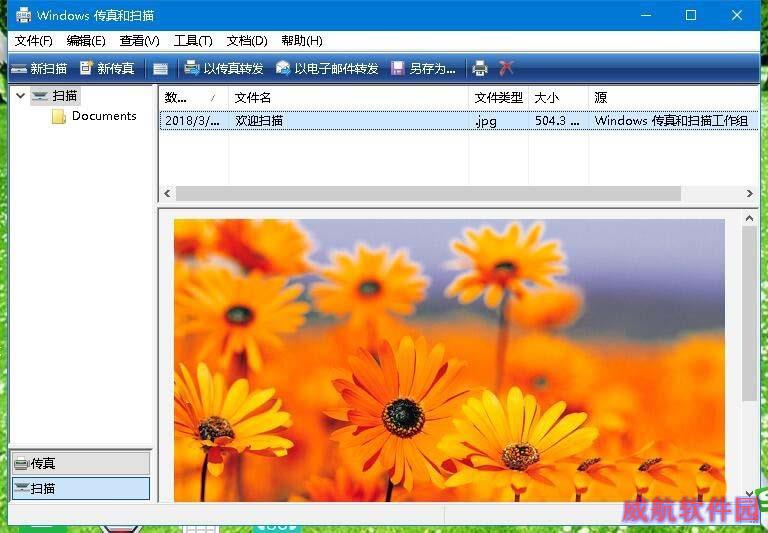Click the fax app icon in title bar
Image resolution: width=768 pixels, height=533 pixels.
click(23, 15)
